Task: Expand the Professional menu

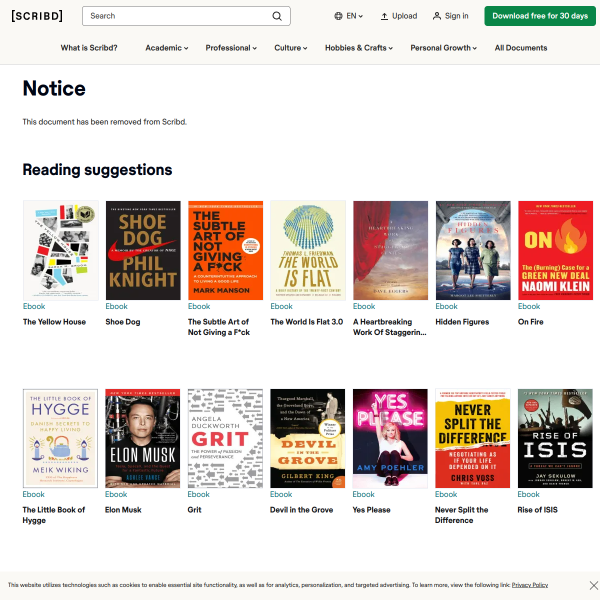Action: (231, 48)
